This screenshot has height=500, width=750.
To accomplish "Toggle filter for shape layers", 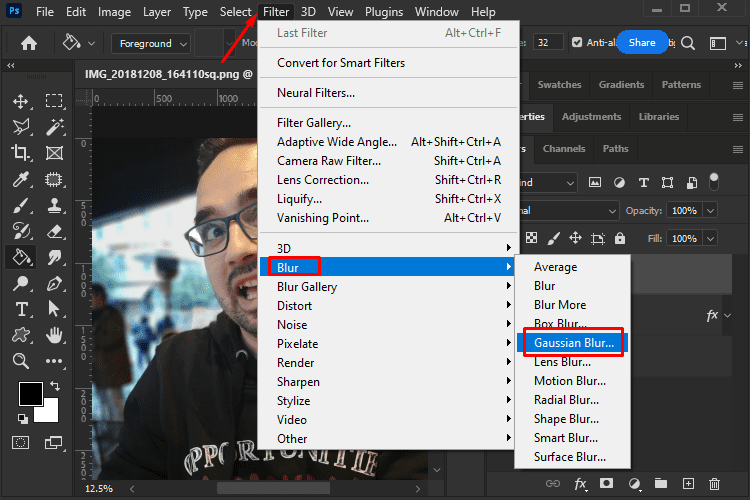I will [x=667, y=182].
